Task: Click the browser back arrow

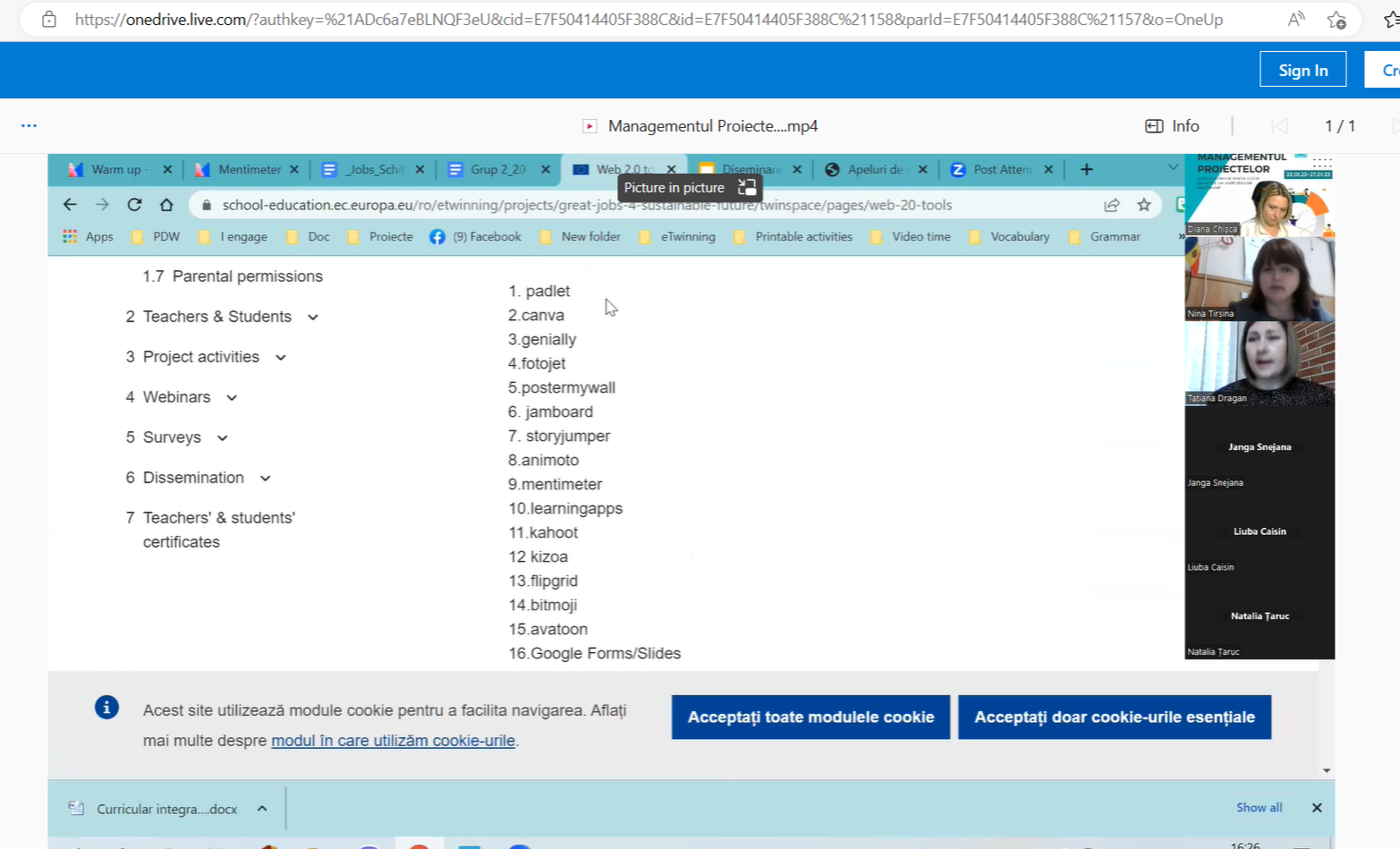Action: [70, 205]
